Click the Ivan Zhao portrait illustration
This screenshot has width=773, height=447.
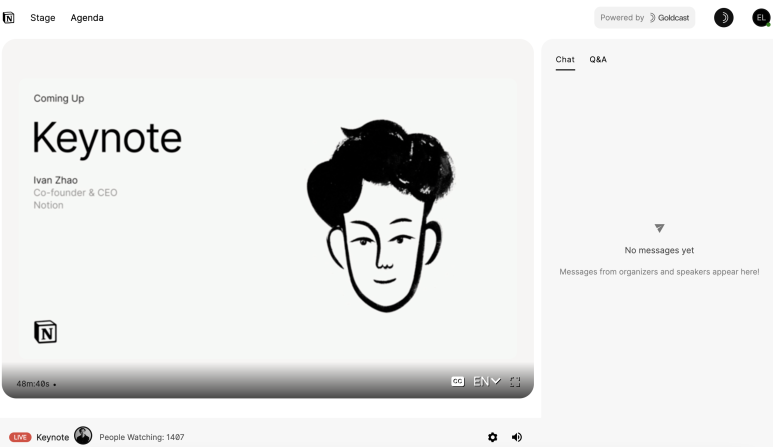click(x=381, y=215)
